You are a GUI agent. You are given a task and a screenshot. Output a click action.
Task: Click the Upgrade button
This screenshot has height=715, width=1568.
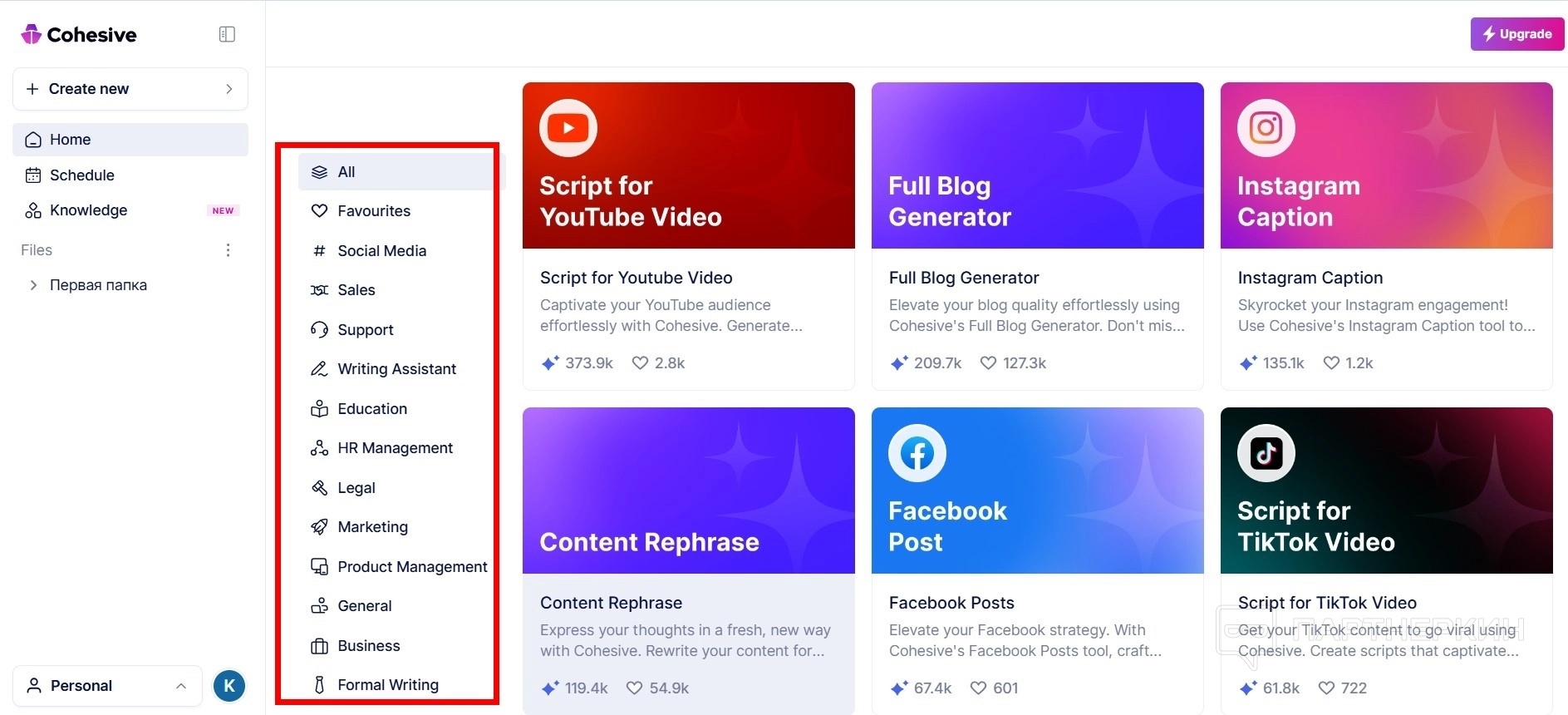pos(1517,34)
